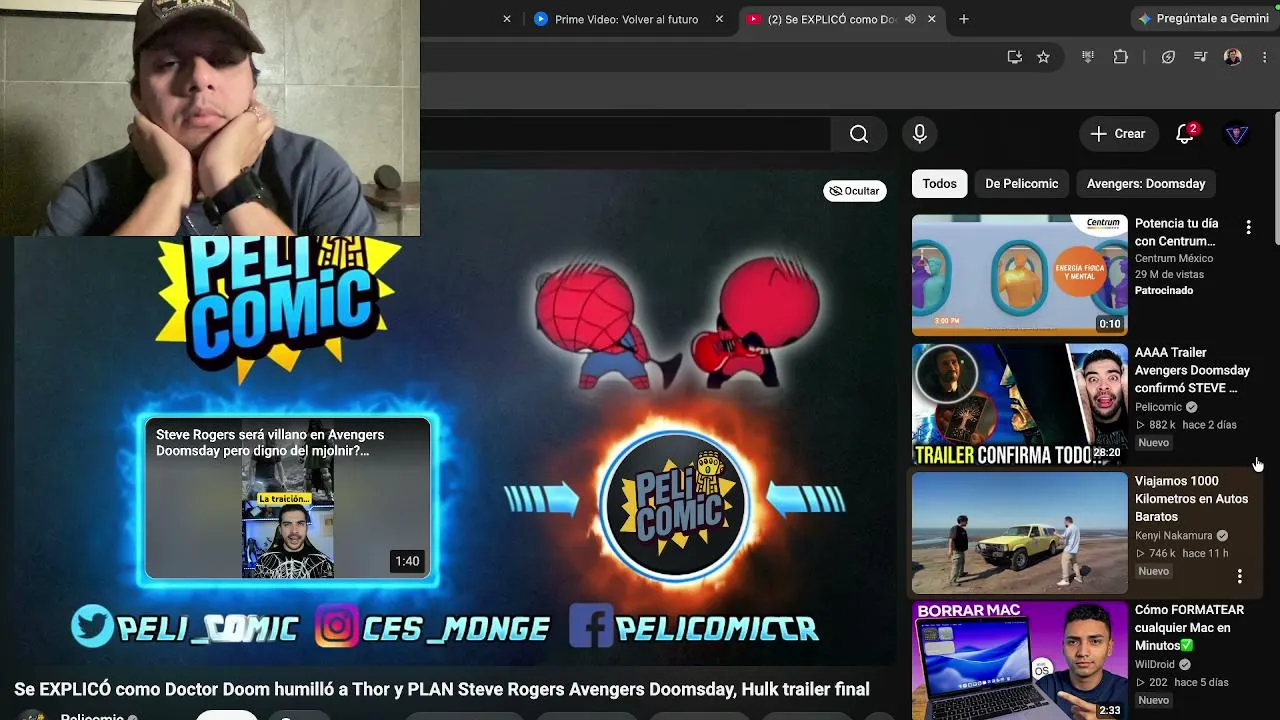Close the YouTube Se EXPLICÓ tab
Viewport: 1280px width, 720px height.
pos(932,19)
